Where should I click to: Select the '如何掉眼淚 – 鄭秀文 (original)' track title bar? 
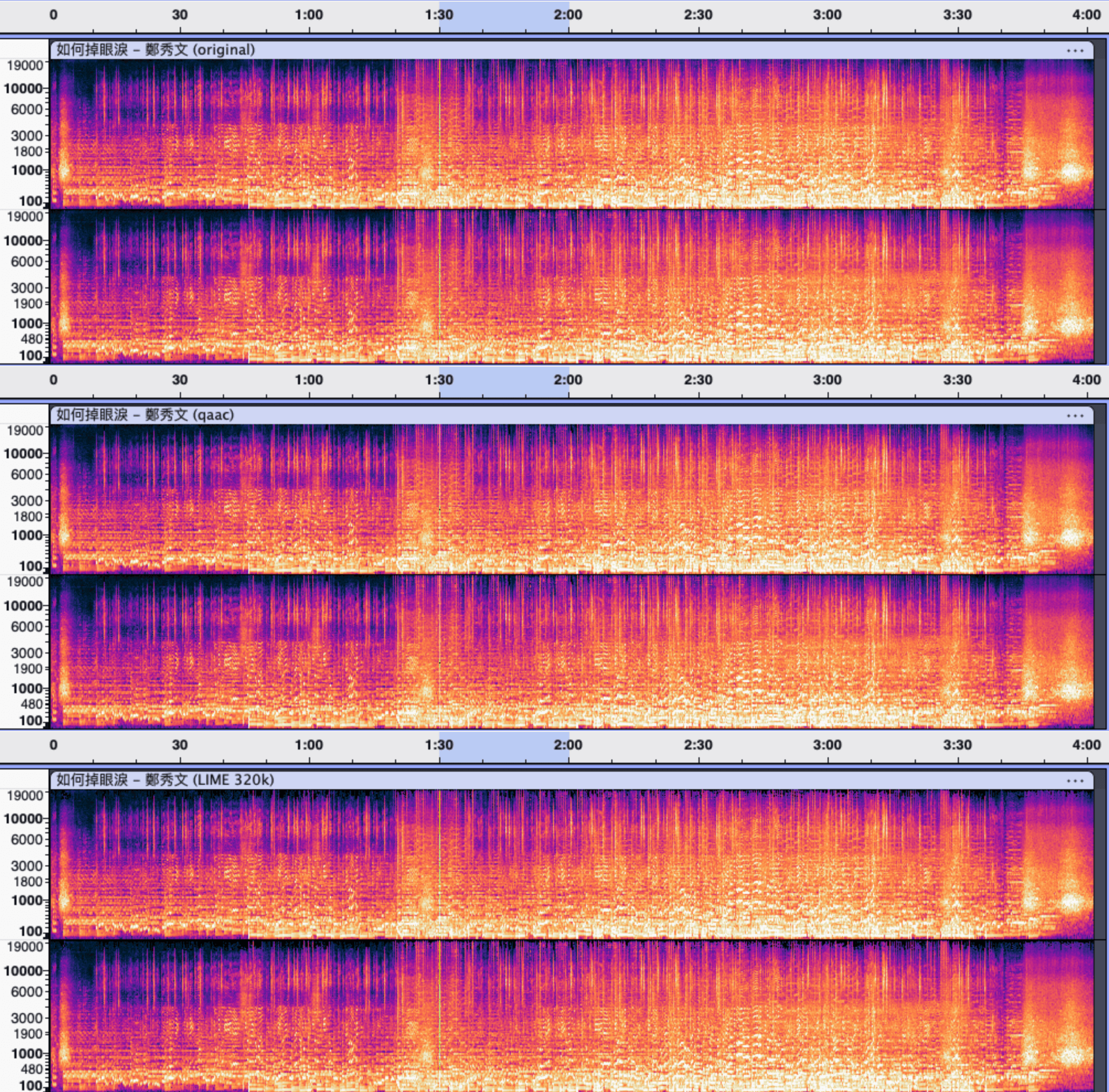tap(572, 50)
